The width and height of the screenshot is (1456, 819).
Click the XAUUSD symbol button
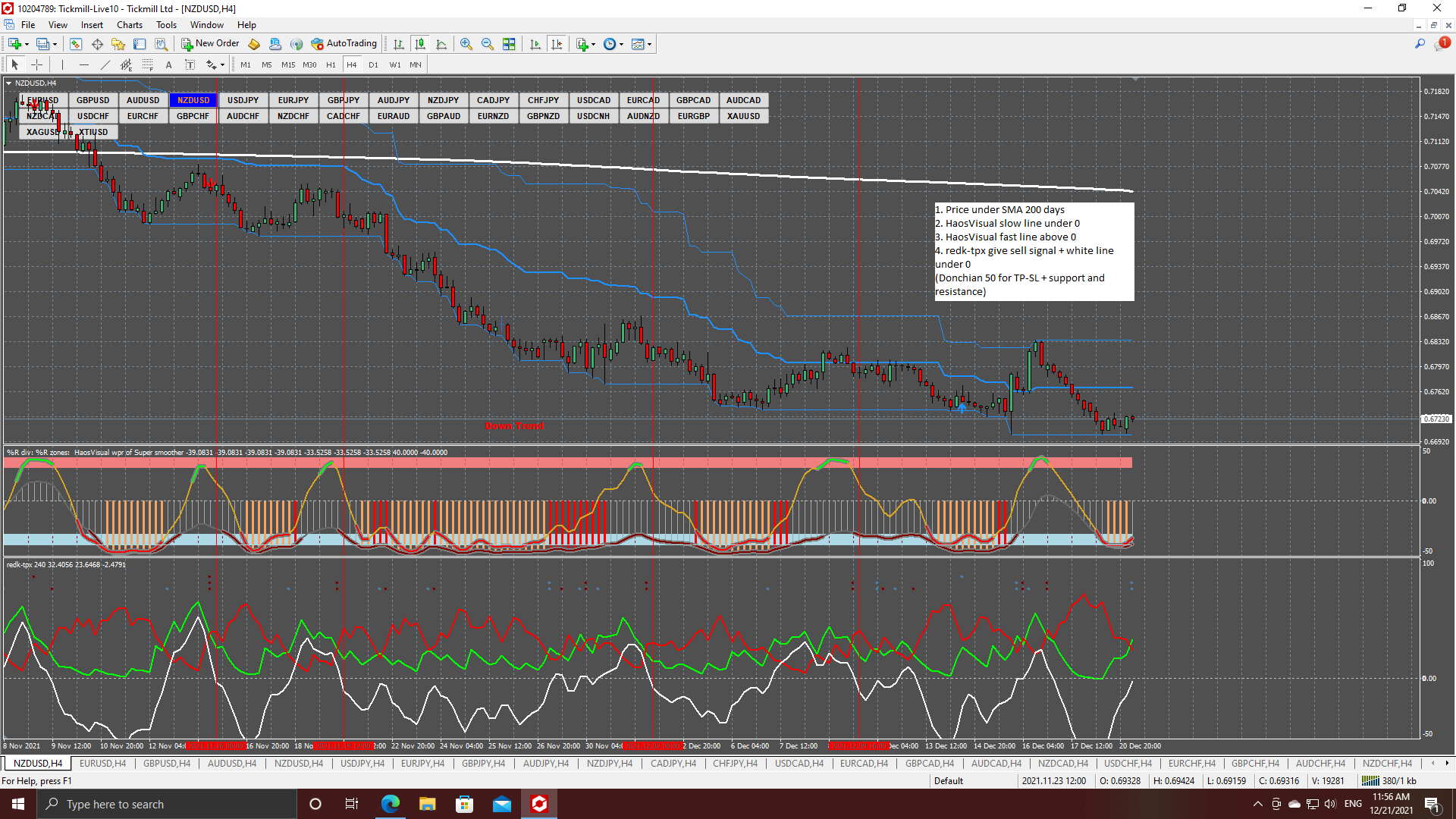point(743,116)
